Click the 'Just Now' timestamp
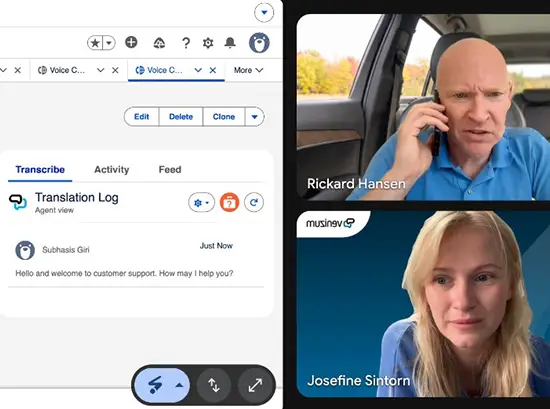The height and width of the screenshot is (409, 550). [x=216, y=246]
